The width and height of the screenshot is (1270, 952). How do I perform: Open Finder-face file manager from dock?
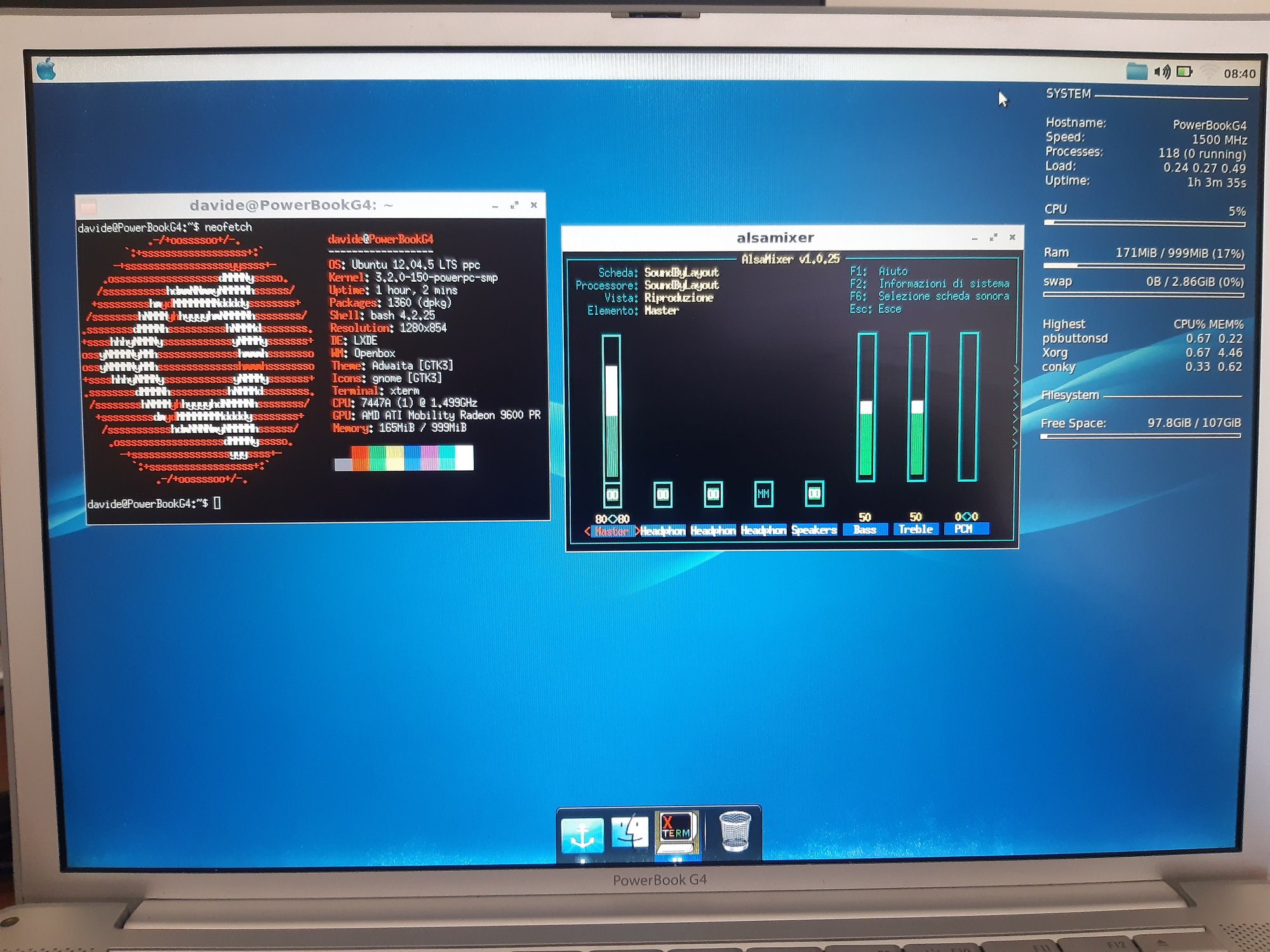[x=629, y=833]
